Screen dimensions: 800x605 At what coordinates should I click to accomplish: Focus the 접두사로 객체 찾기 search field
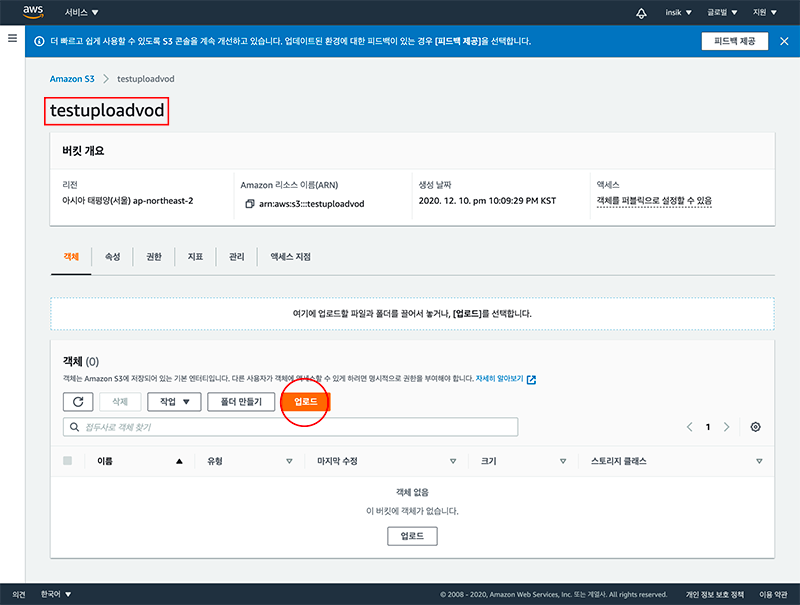point(291,427)
